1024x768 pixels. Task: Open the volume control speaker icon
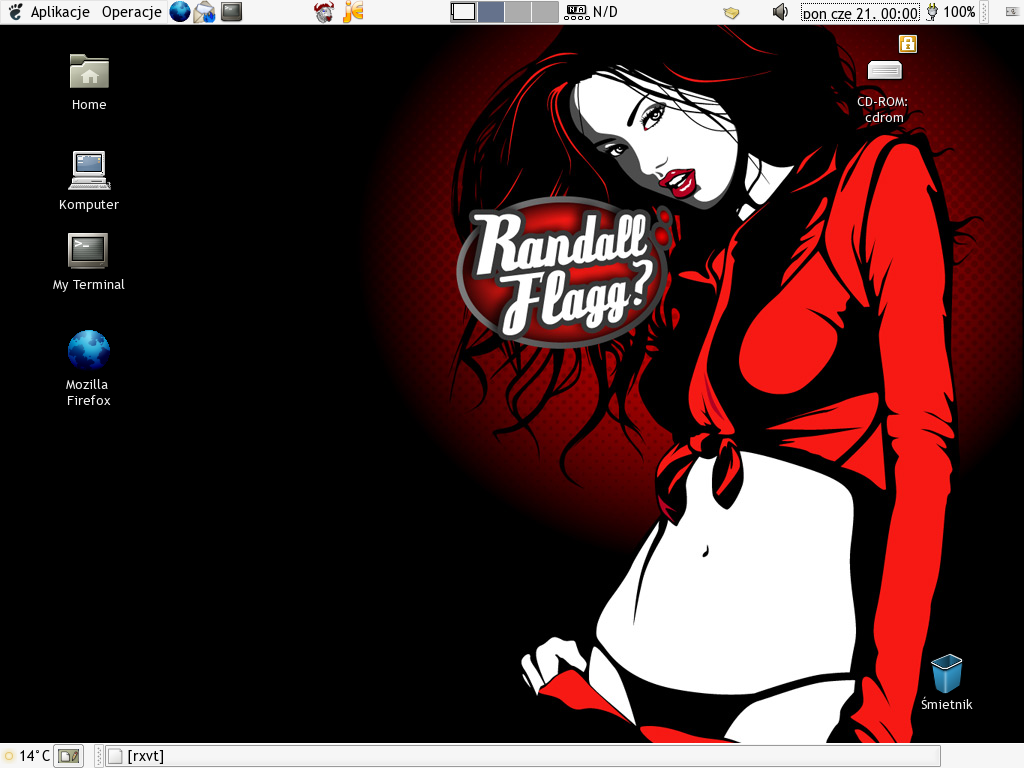780,12
